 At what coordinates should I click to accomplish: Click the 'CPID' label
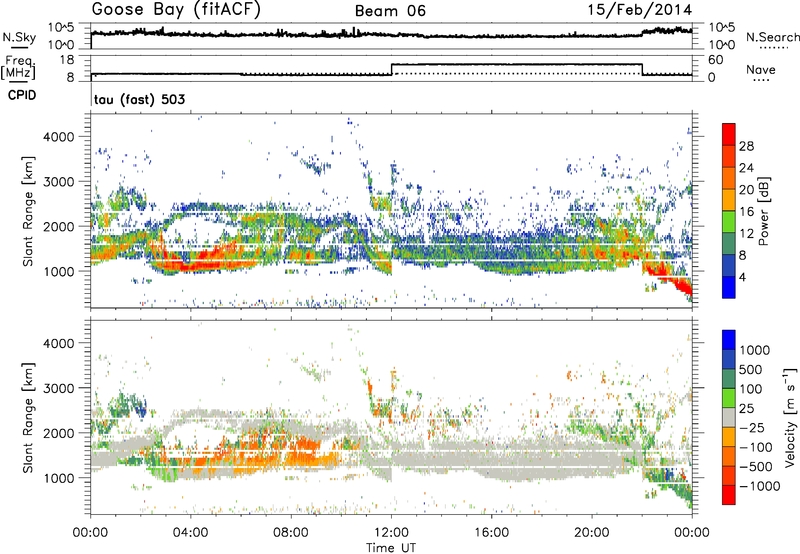point(22,95)
